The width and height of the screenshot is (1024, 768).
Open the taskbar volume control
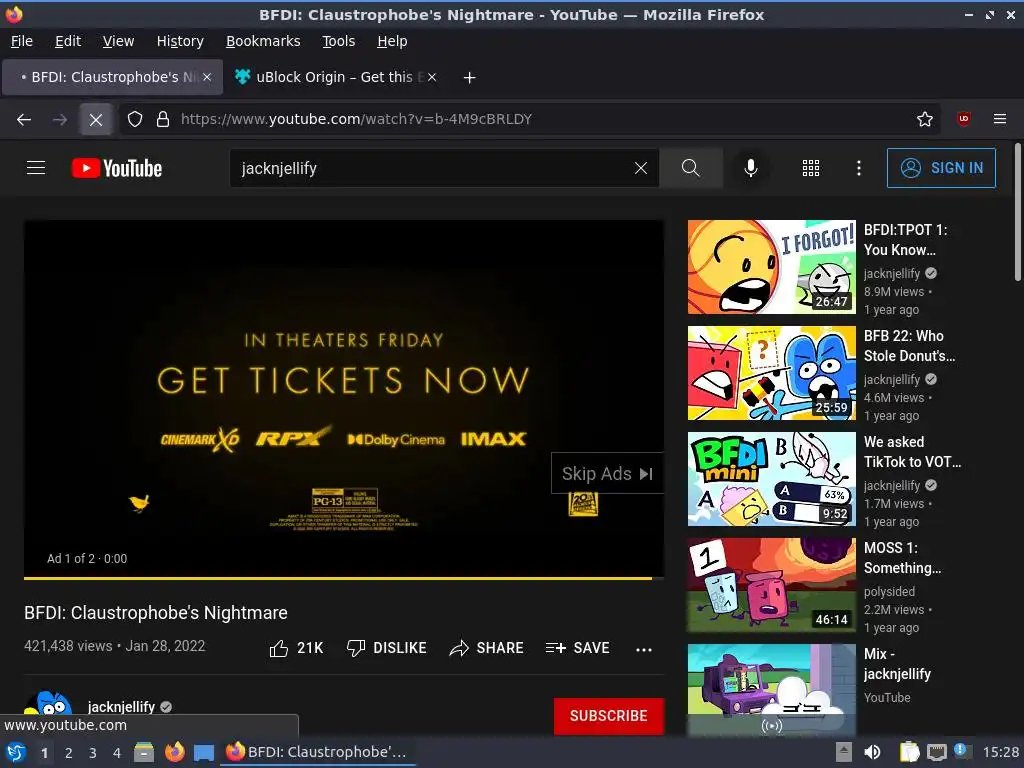click(x=872, y=752)
